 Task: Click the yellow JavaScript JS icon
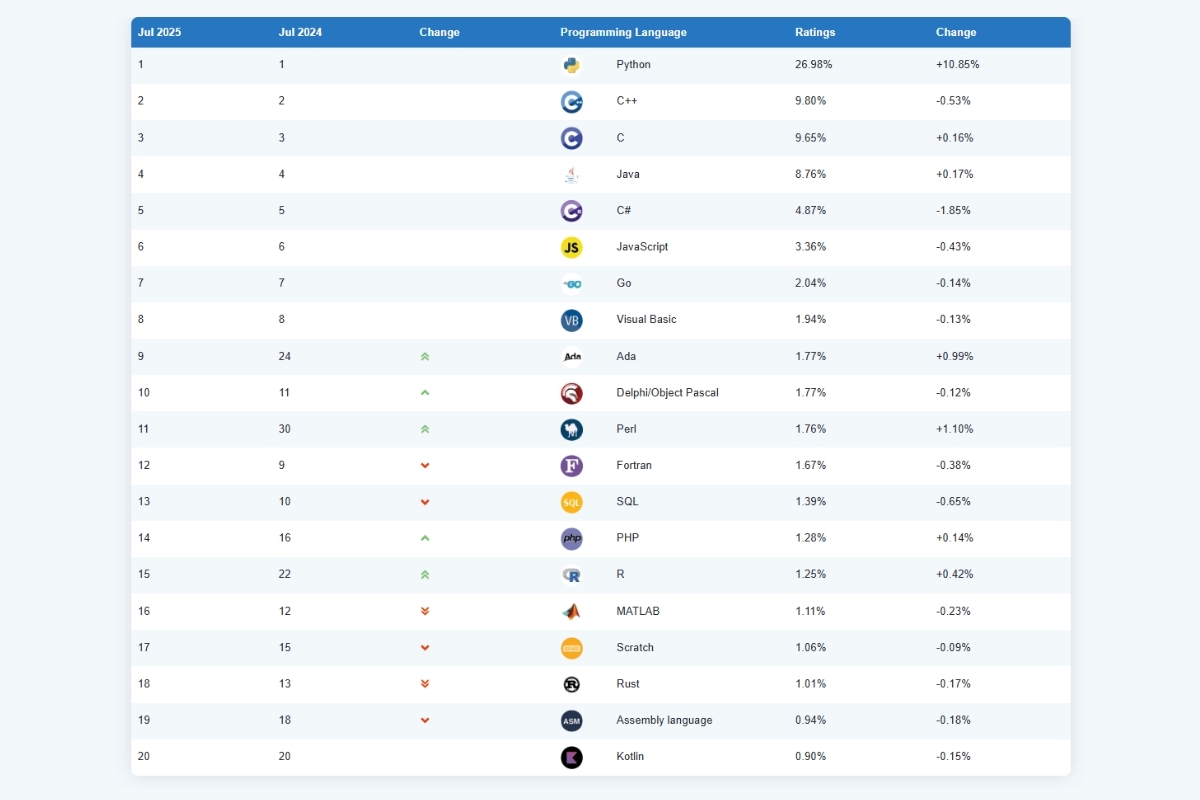pyautogui.click(x=571, y=247)
